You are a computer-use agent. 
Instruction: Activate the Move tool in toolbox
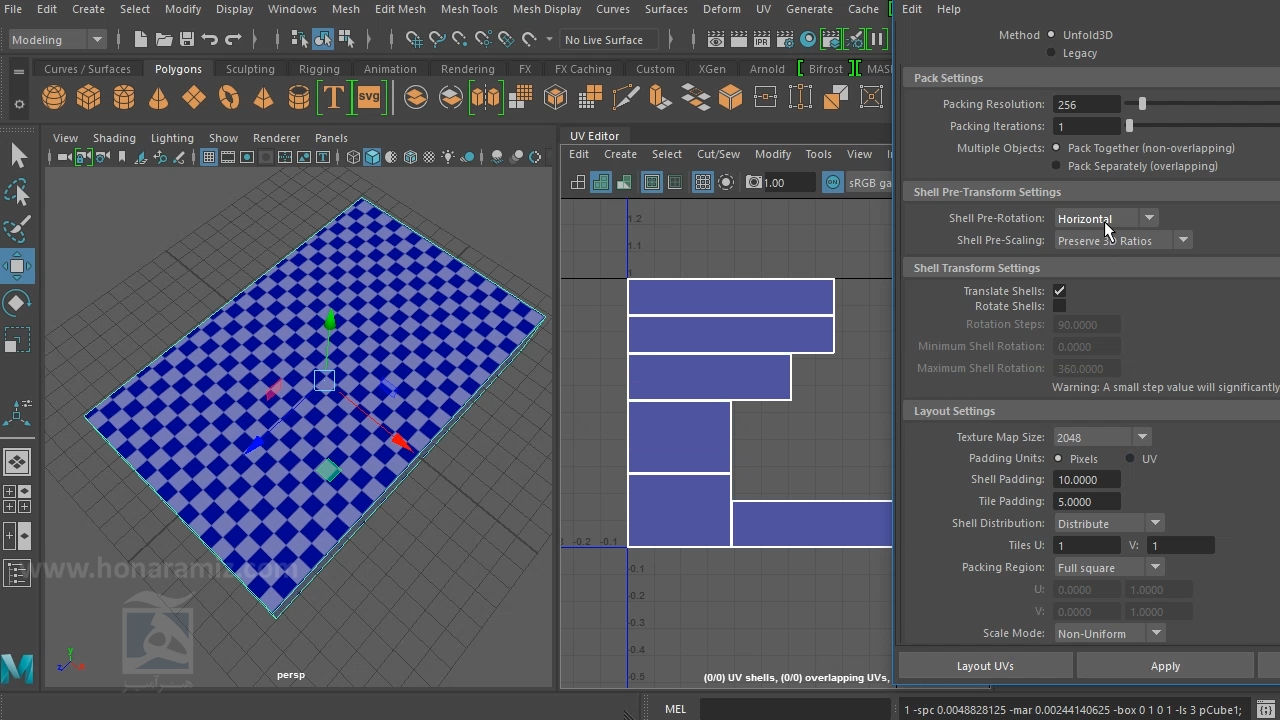point(18,266)
